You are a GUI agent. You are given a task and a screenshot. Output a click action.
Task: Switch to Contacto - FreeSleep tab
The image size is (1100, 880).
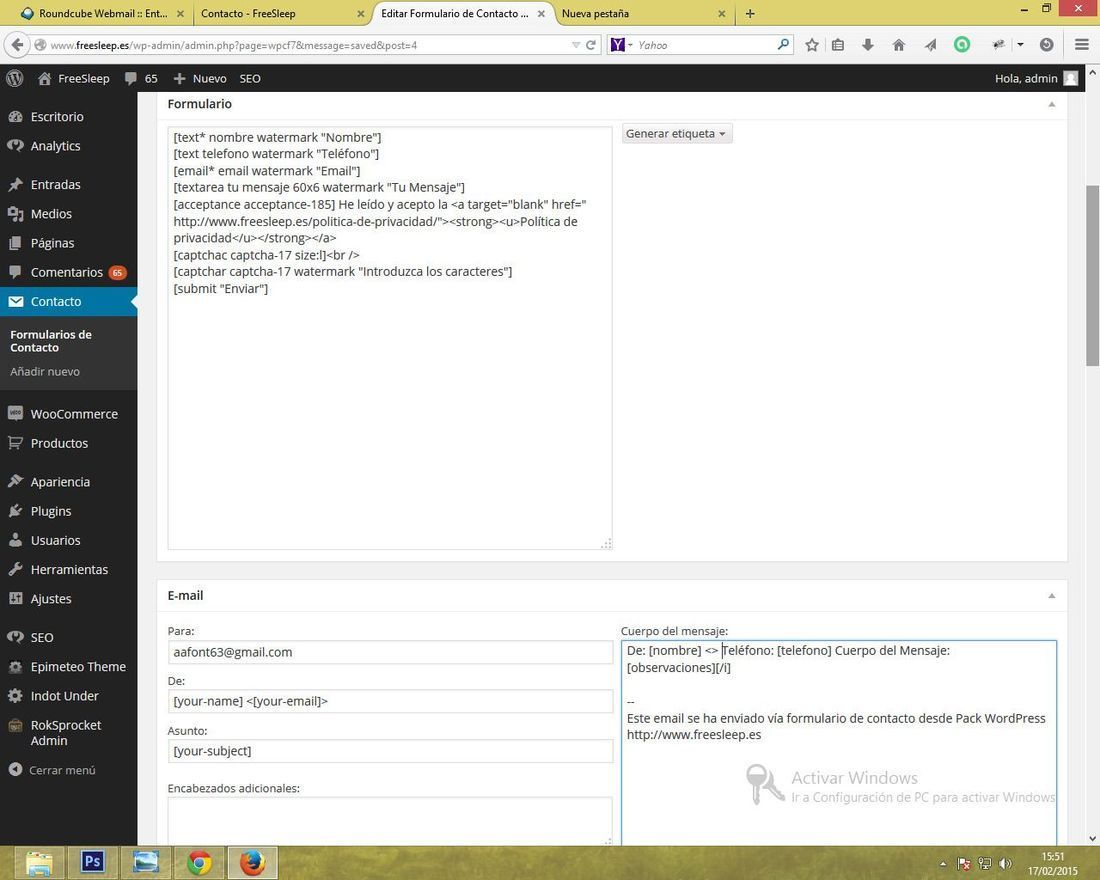coord(281,13)
